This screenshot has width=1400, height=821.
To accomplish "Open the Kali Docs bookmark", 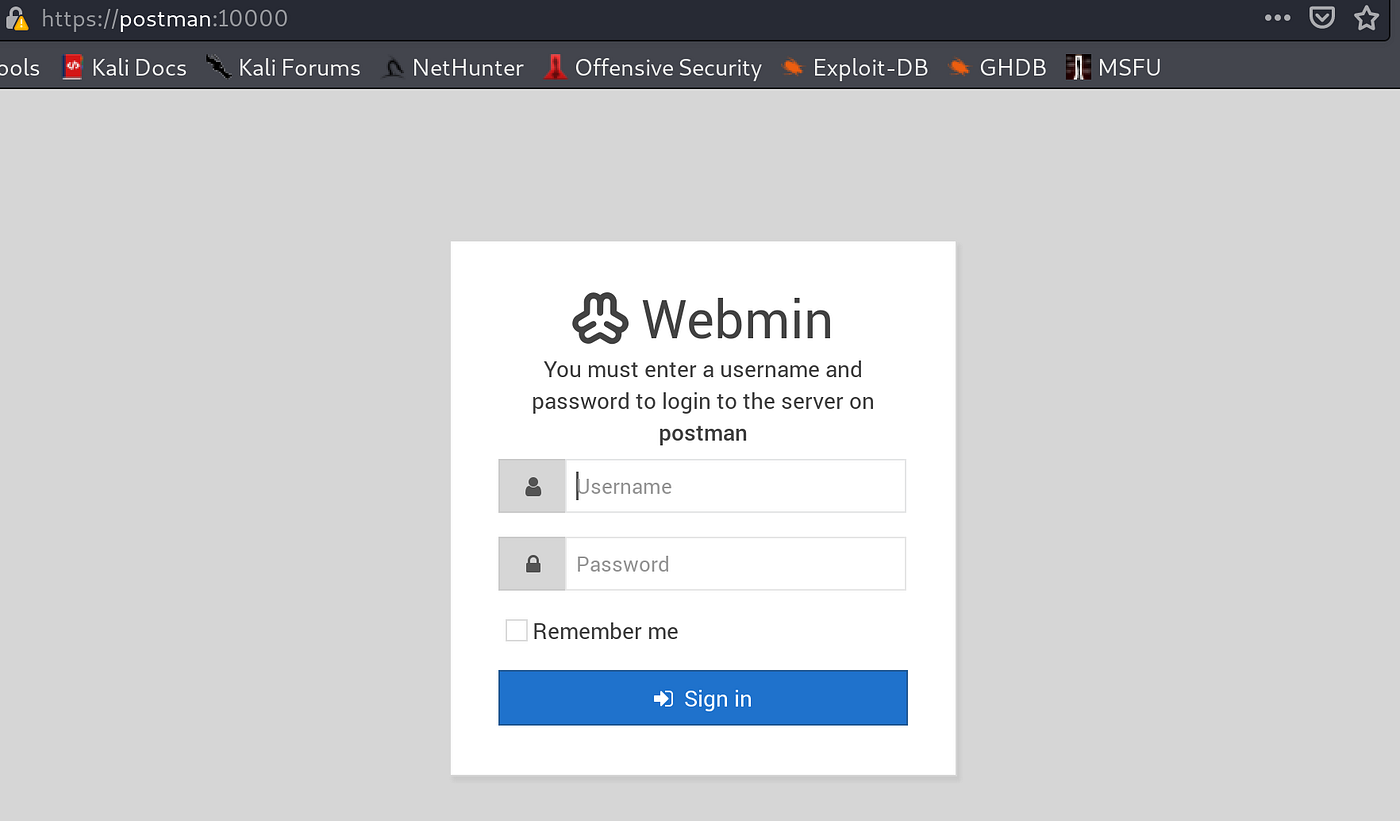I will click(124, 68).
